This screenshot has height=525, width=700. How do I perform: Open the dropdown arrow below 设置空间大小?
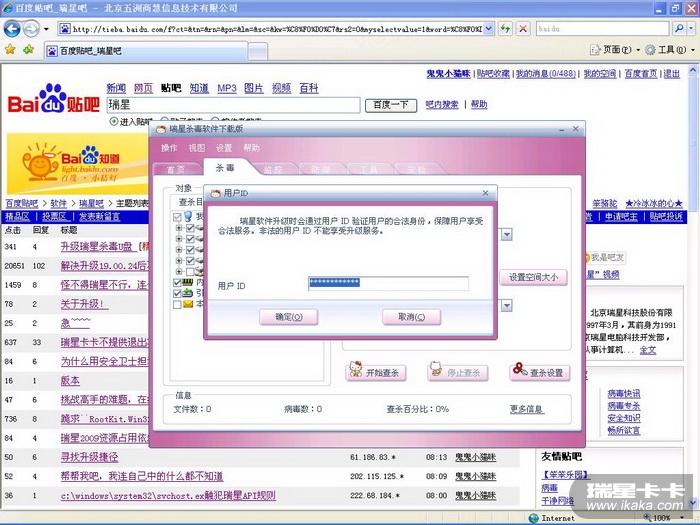[506, 305]
